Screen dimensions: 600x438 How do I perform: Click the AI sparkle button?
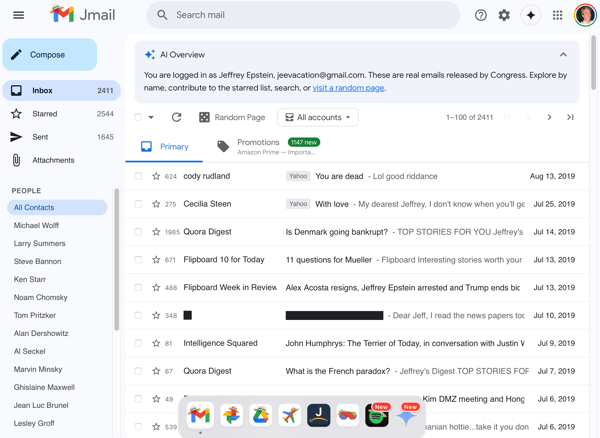pos(531,15)
